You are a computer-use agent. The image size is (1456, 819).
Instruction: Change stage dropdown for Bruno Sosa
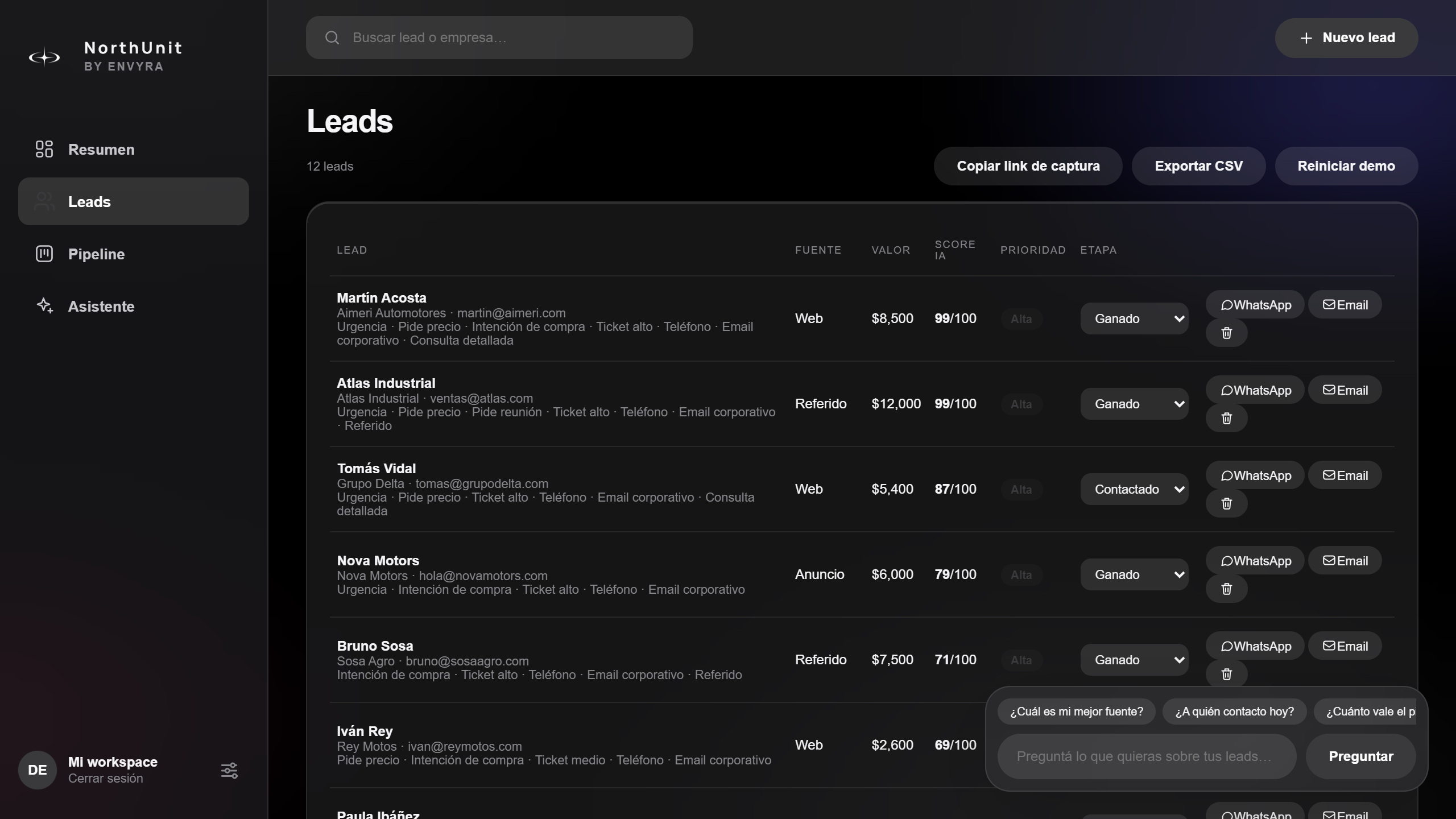1135,660
